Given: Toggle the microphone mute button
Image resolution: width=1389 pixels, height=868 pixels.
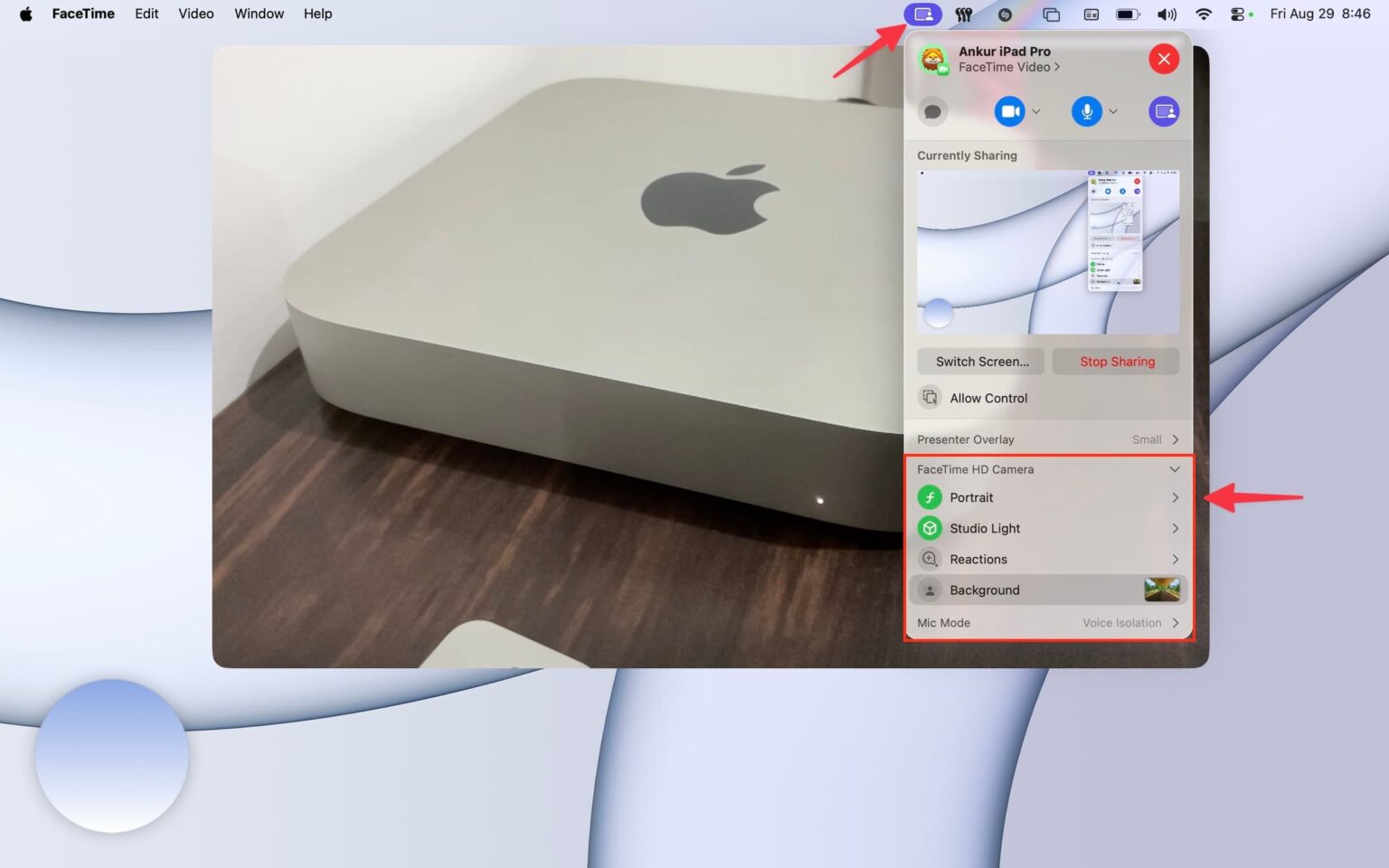Looking at the screenshot, I should [1086, 111].
